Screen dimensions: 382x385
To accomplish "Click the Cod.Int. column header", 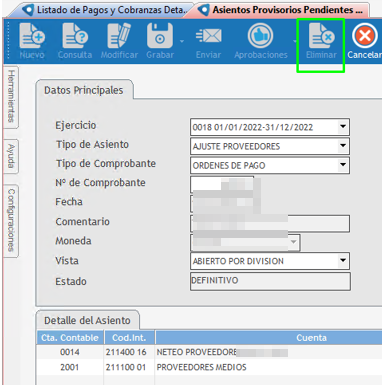I will click(129, 338).
